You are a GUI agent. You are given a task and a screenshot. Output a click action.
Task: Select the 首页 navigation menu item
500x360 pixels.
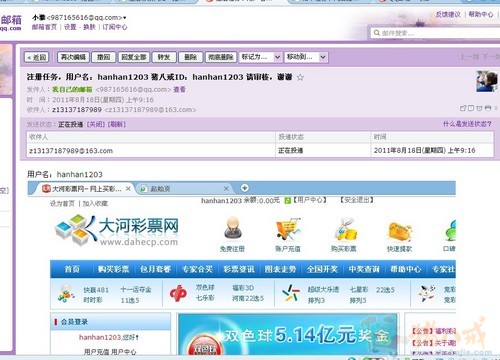point(72,269)
